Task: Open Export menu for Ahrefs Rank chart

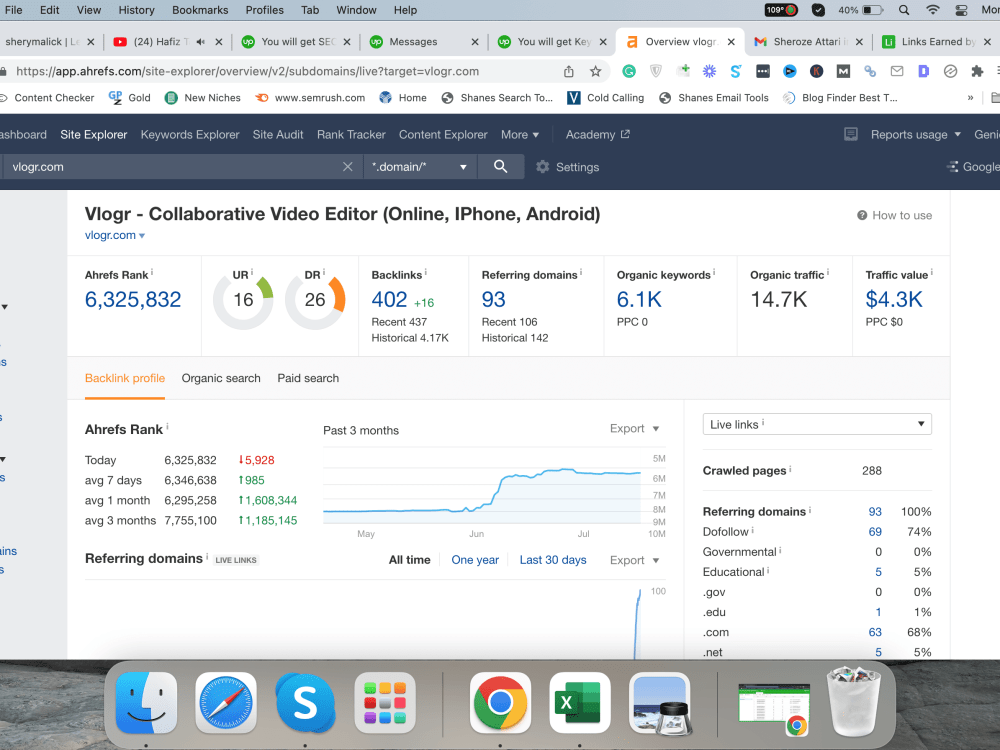Action: tap(634, 429)
